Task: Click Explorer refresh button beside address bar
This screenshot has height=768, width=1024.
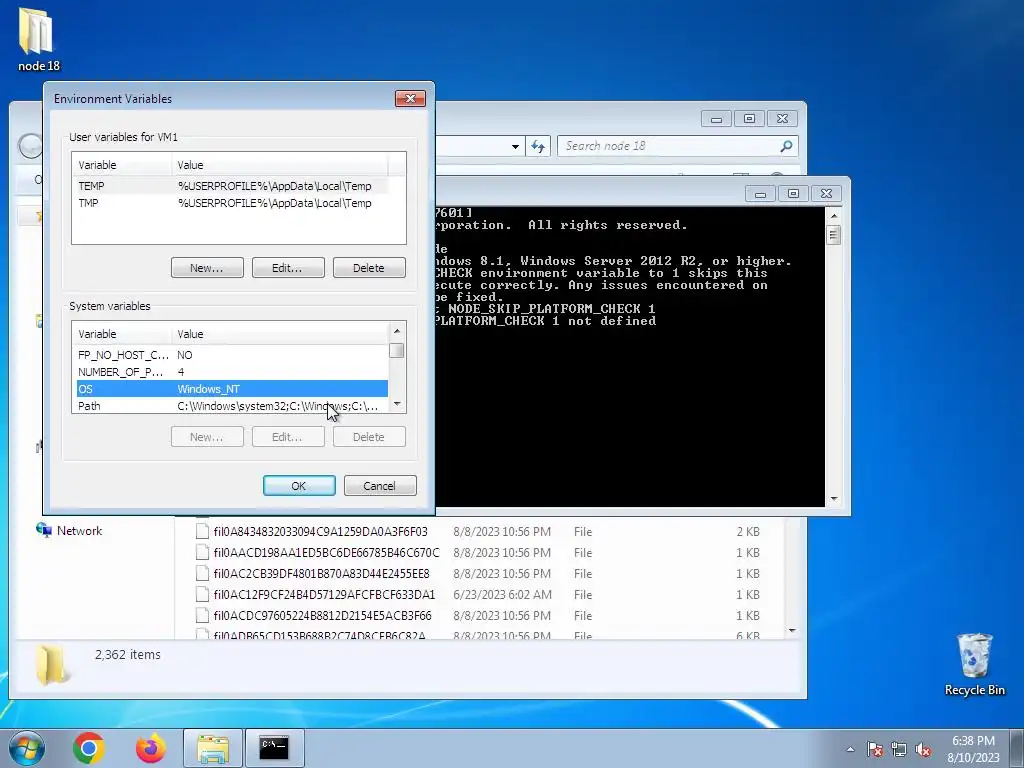Action: (x=538, y=146)
